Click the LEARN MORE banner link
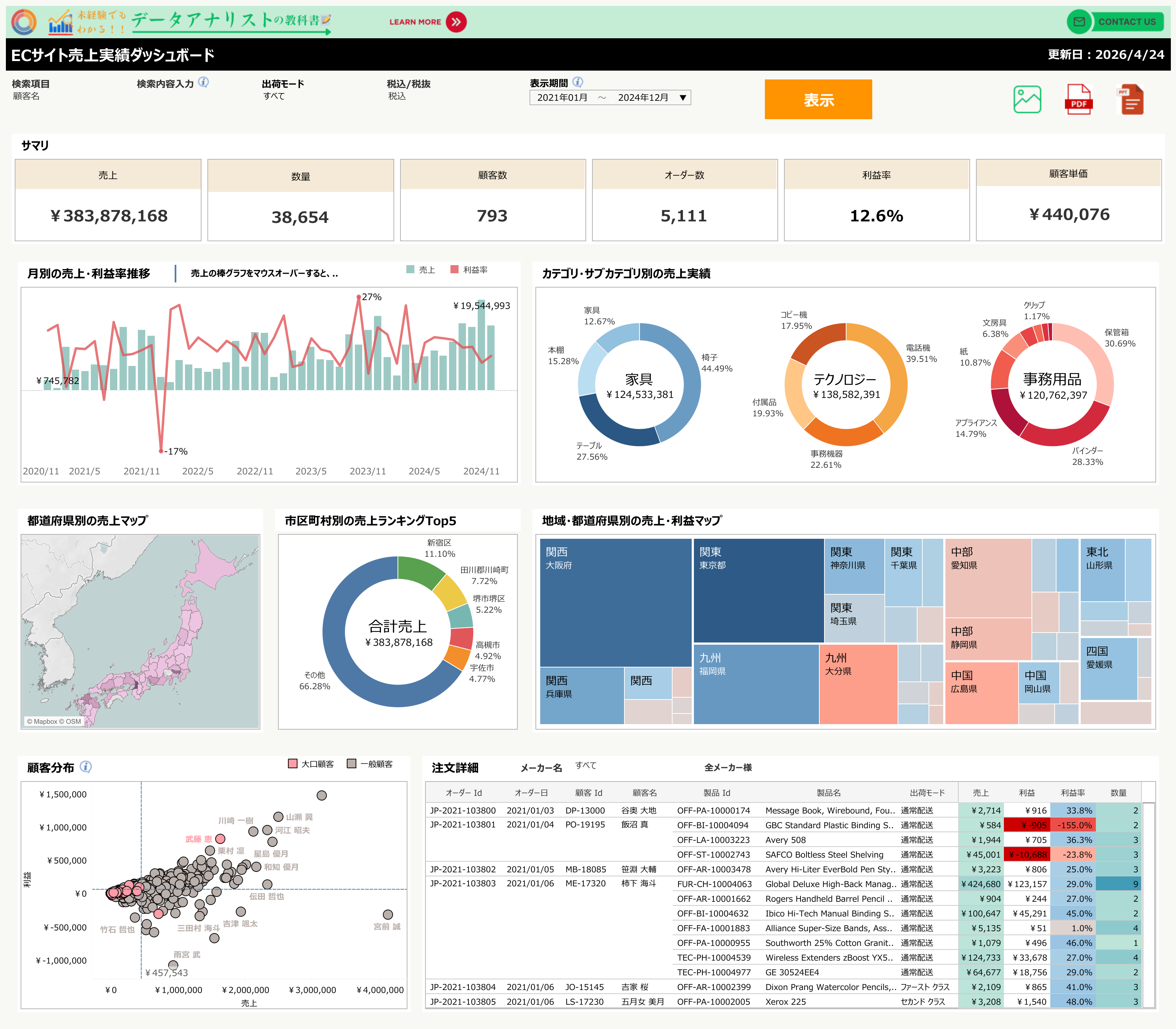The height and width of the screenshot is (1029, 1176). point(415,22)
